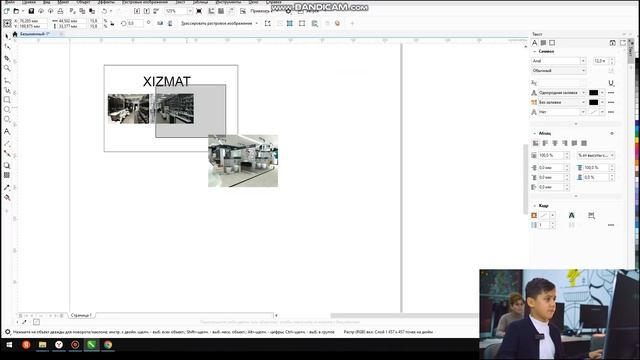Click the Export icon in toolbar
The image size is (640, 360).
[x=147, y=11]
